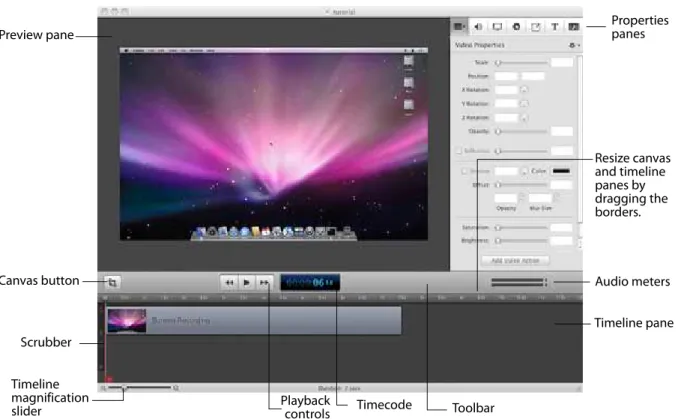
Task: Click the Y Rotation dial
Action: [x=524, y=104]
